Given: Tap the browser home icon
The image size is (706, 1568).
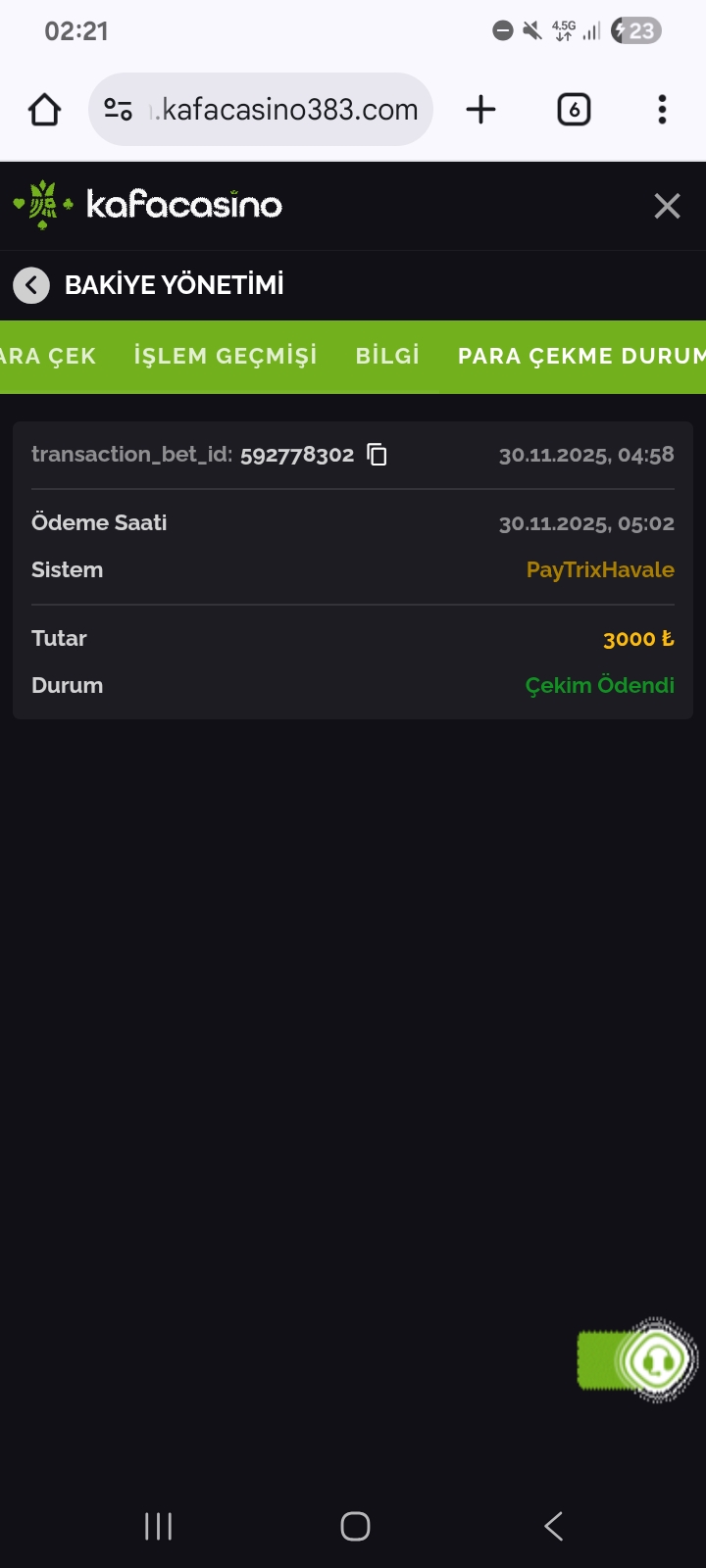Looking at the screenshot, I should 45,110.
